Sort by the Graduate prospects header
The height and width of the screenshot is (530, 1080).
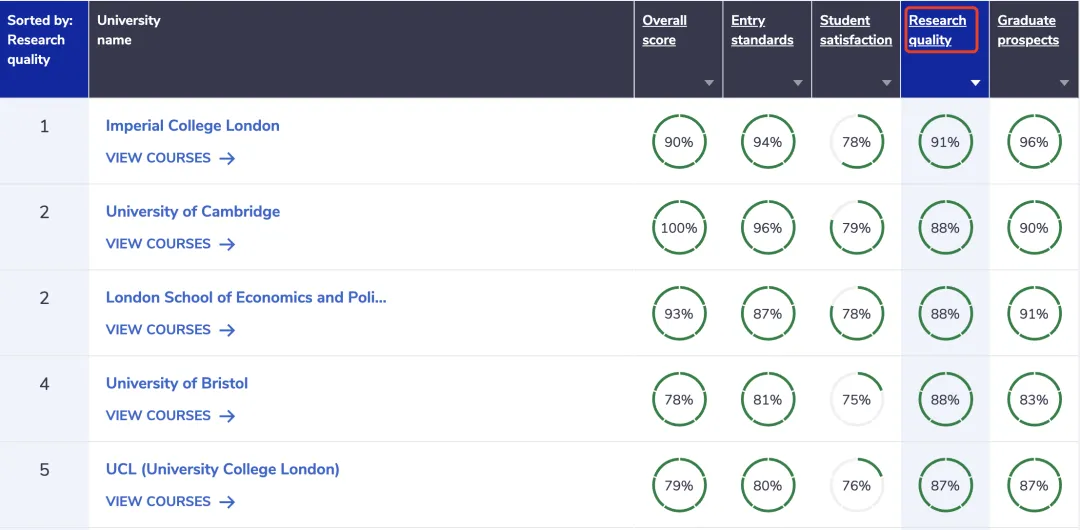click(x=1027, y=30)
